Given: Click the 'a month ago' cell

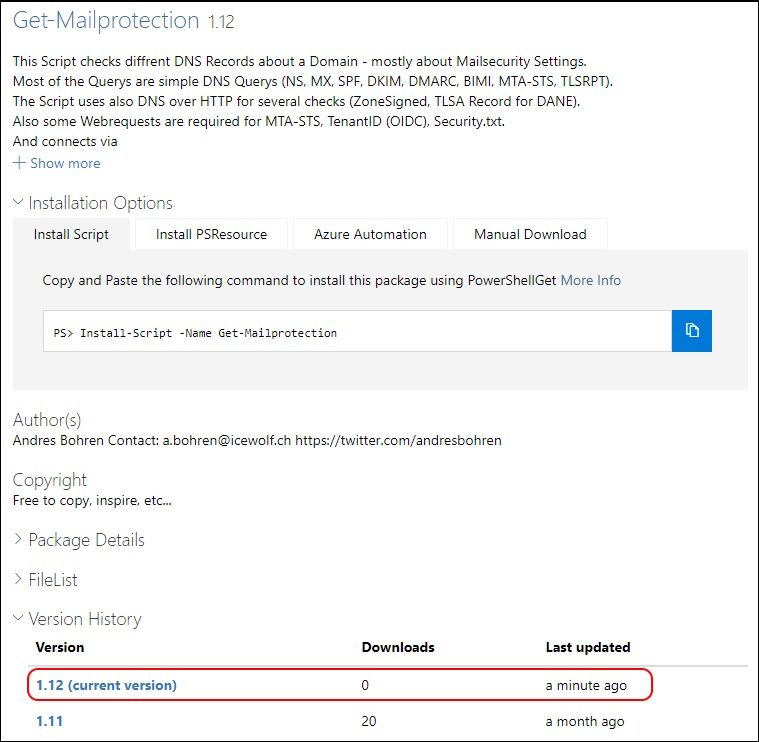Looking at the screenshot, I should tap(585, 721).
